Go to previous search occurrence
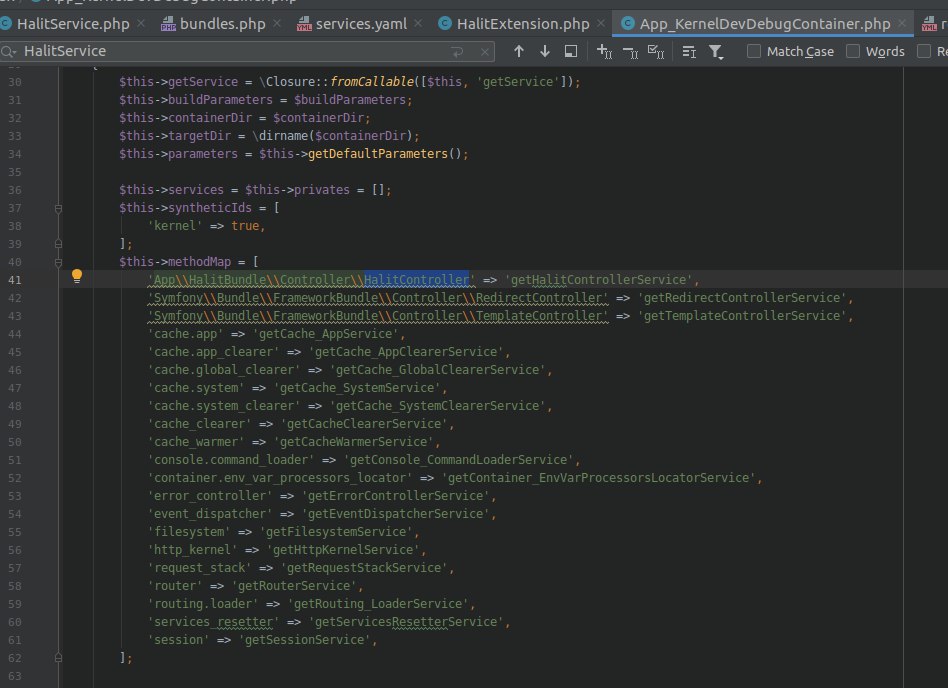The width and height of the screenshot is (948, 688). coord(519,51)
